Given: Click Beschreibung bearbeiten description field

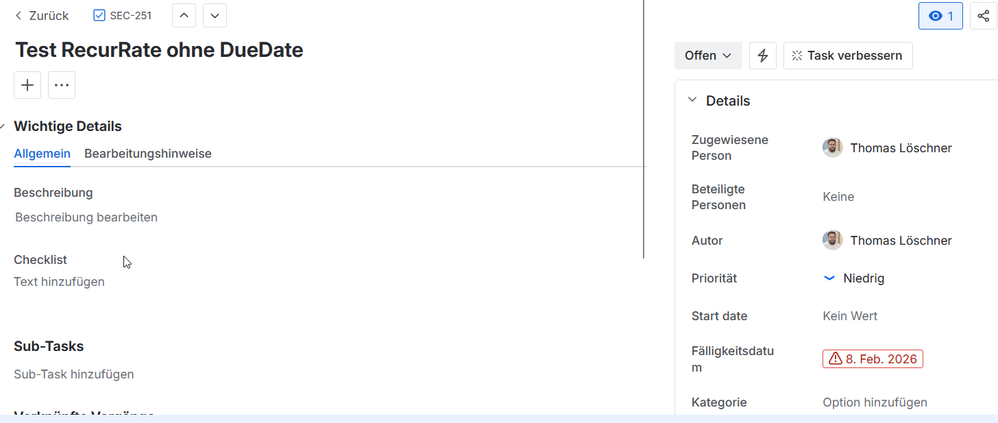Looking at the screenshot, I should (87, 218).
